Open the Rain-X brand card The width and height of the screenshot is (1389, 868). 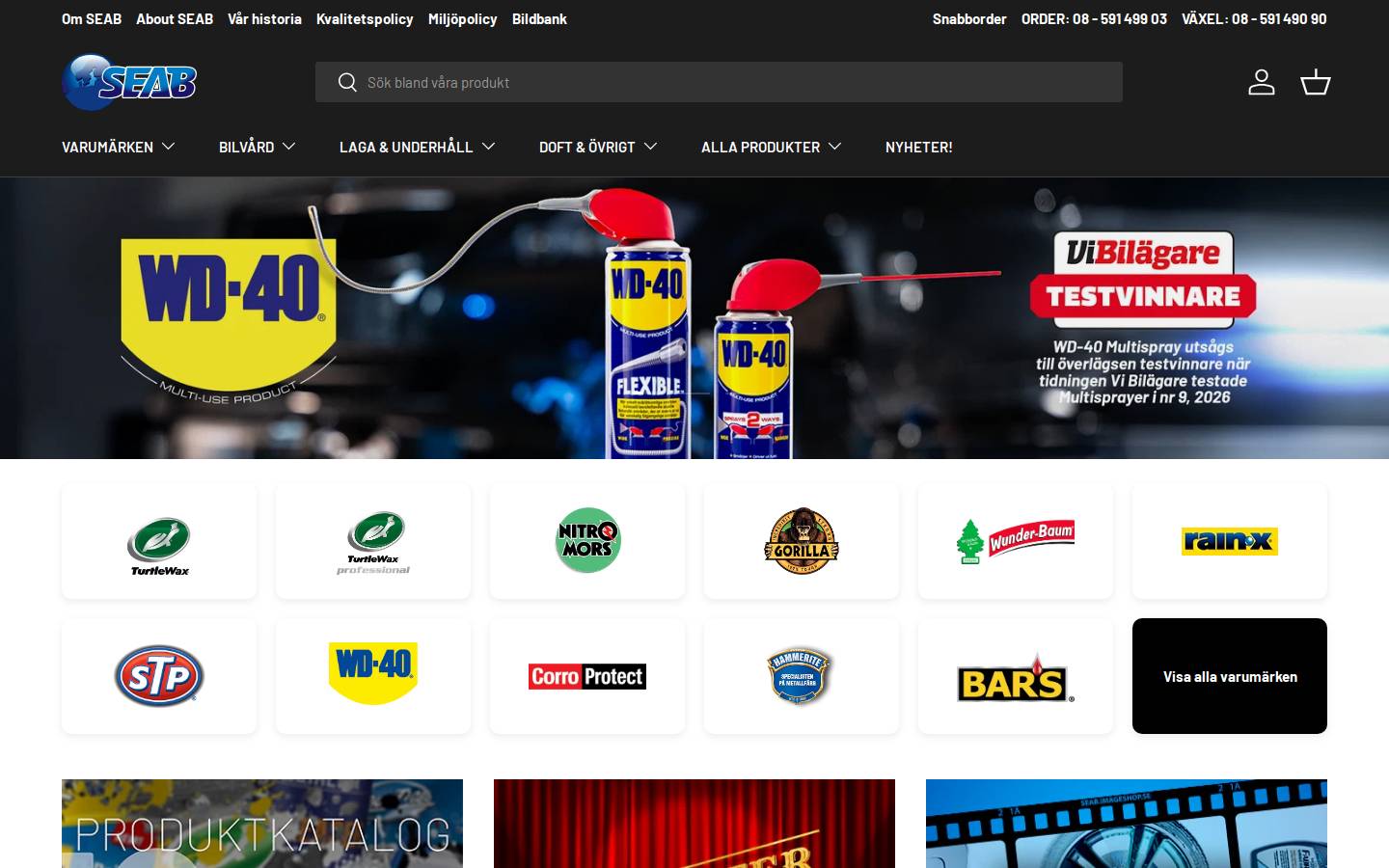point(1230,541)
